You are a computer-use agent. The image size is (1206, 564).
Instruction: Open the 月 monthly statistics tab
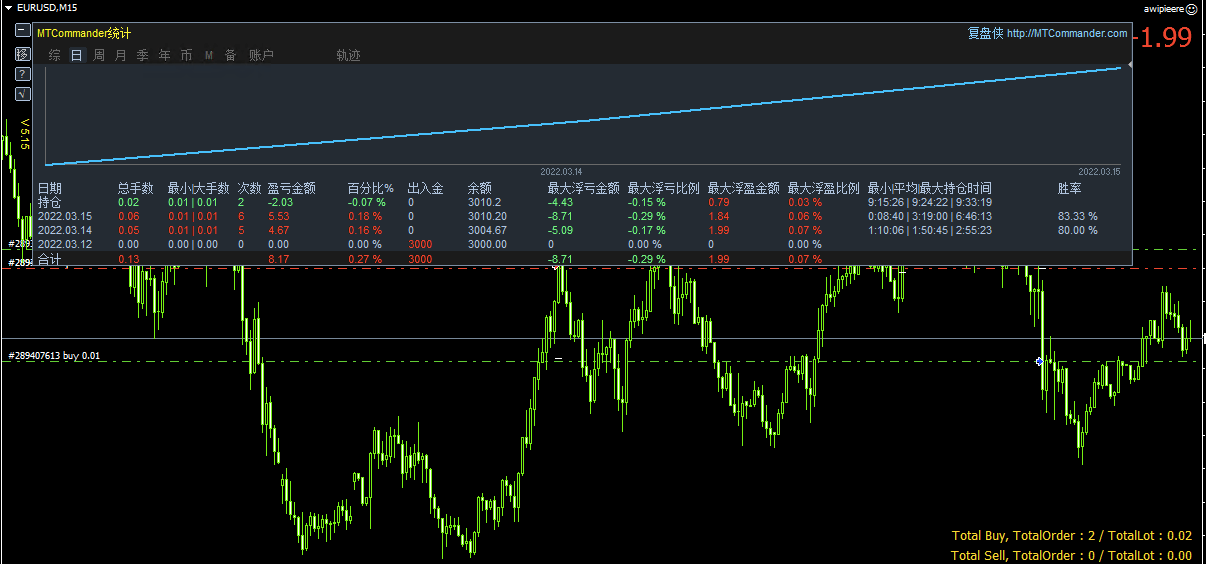pos(121,56)
